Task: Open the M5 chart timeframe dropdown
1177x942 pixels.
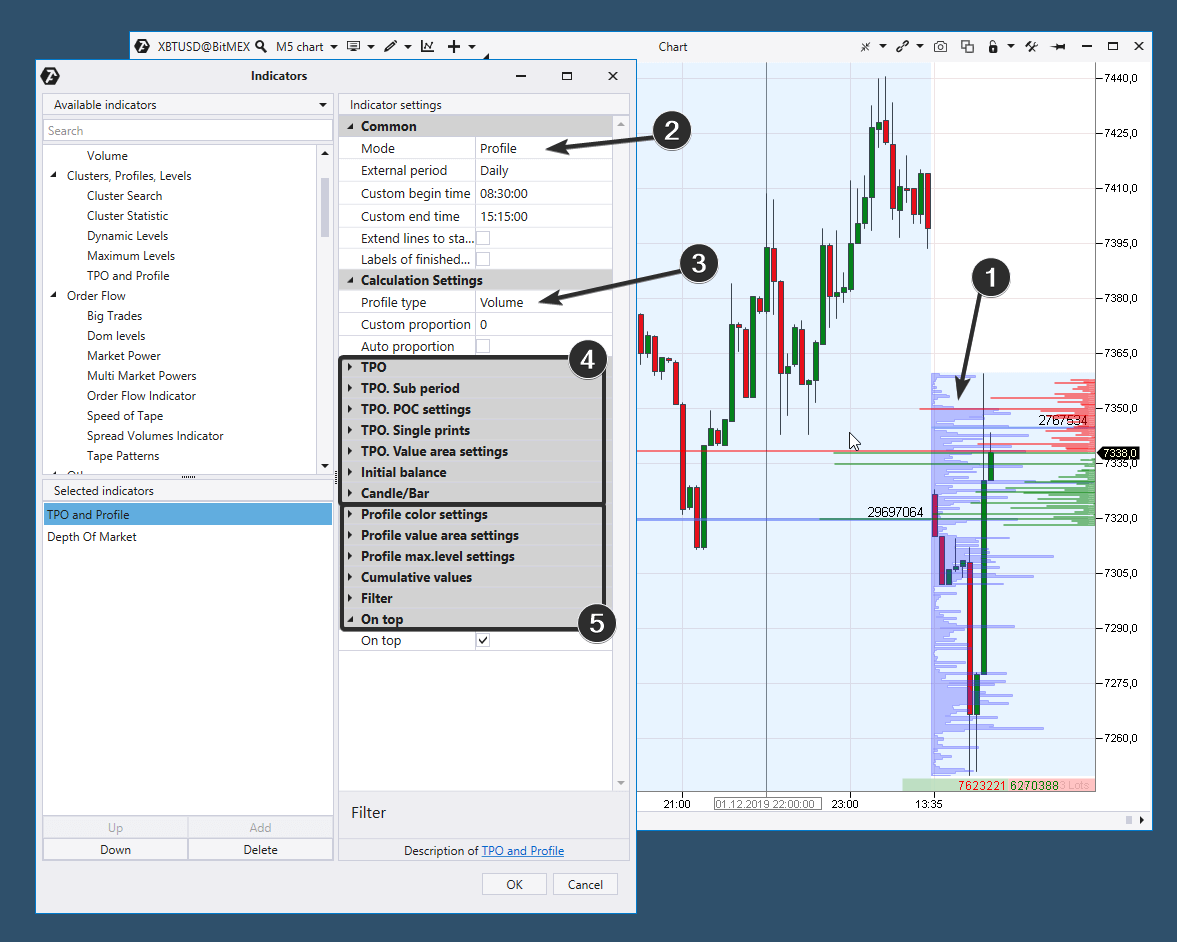Action: pyautogui.click(x=306, y=46)
